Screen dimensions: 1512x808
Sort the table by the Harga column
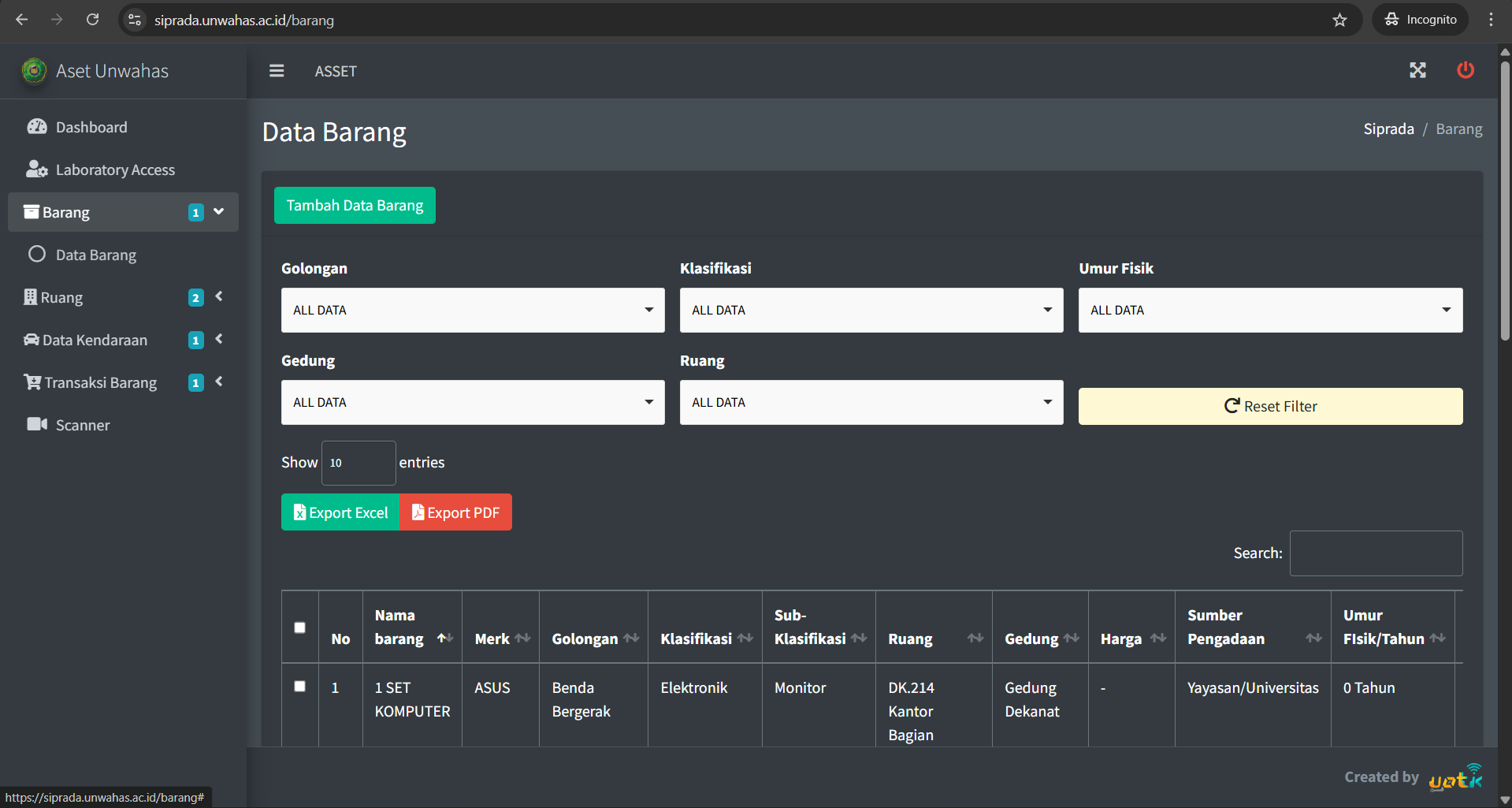tap(1131, 639)
